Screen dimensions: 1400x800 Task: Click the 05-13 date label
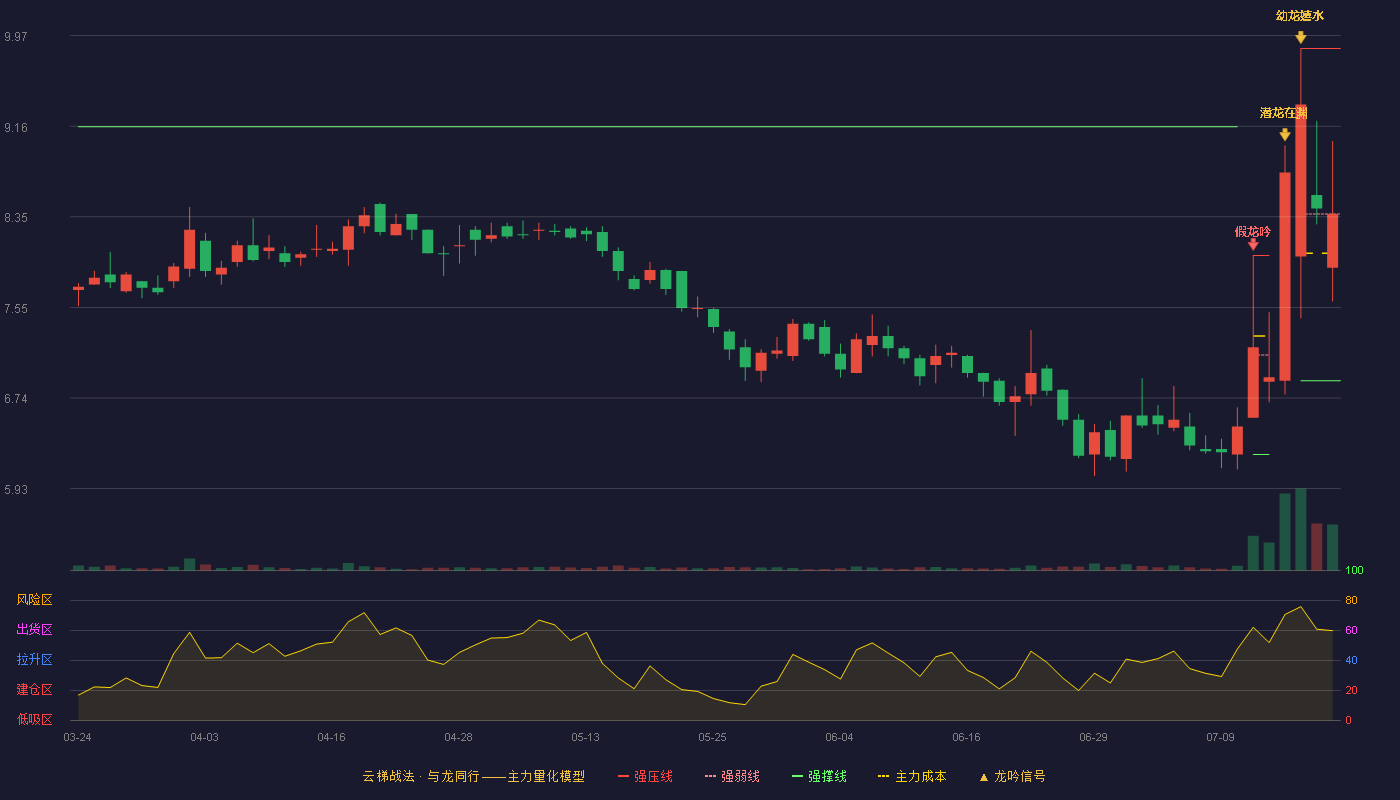tap(585, 737)
